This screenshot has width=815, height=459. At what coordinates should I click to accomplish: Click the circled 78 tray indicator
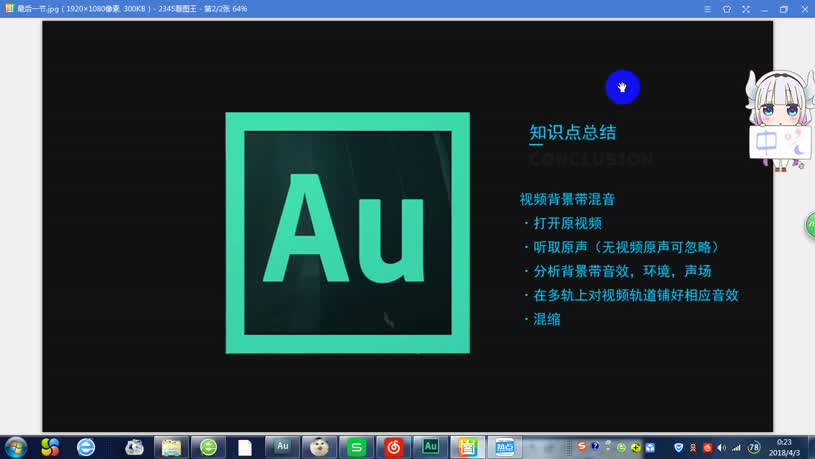point(754,448)
